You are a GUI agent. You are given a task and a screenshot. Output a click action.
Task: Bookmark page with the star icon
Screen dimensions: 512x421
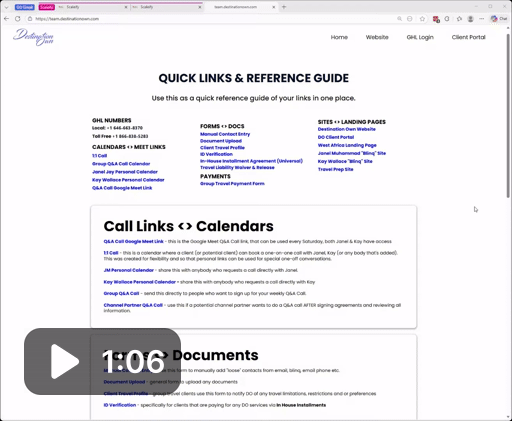tap(422, 19)
